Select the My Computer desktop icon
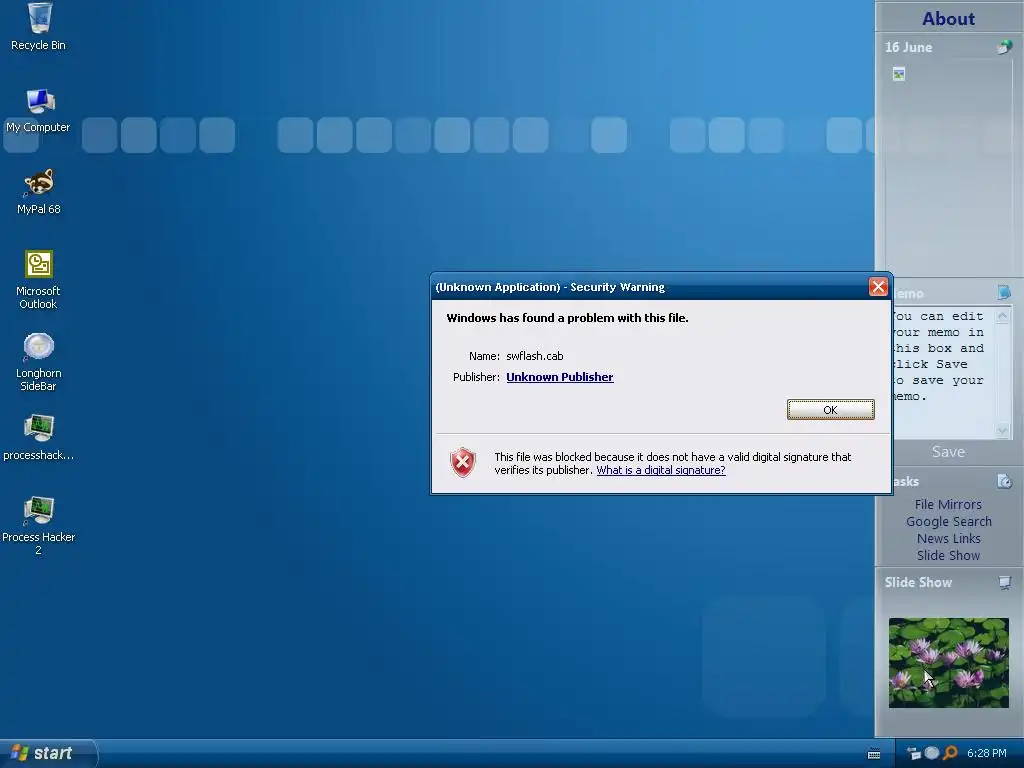This screenshot has height=768, width=1024. [39, 110]
